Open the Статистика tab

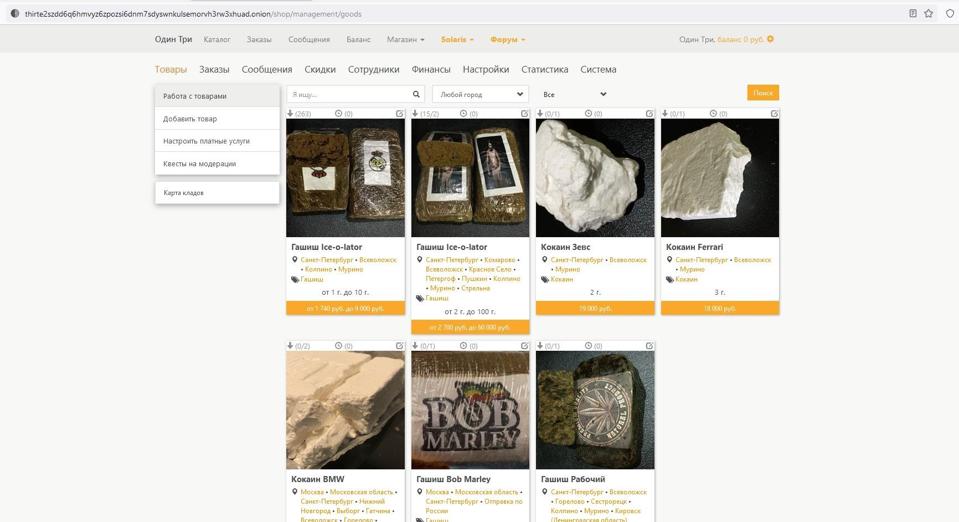(544, 69)
